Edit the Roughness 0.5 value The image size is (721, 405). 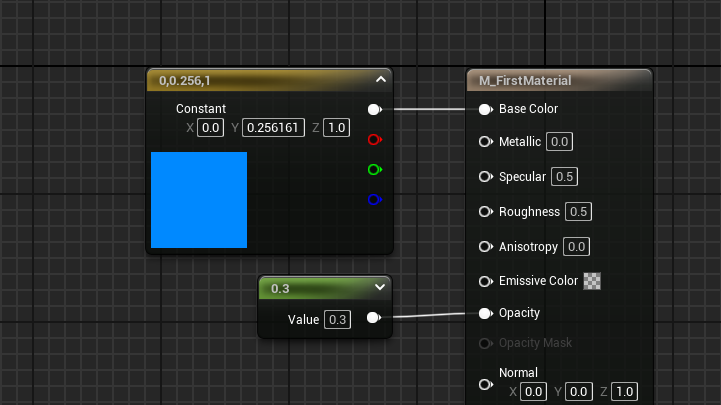click(x=578, y=211)
